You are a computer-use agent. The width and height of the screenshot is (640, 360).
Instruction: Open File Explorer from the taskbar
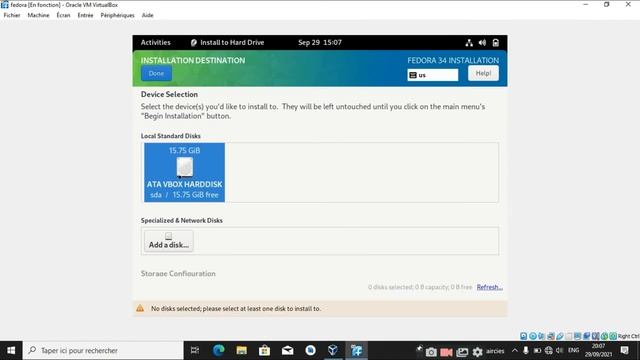tap(242, 351)
